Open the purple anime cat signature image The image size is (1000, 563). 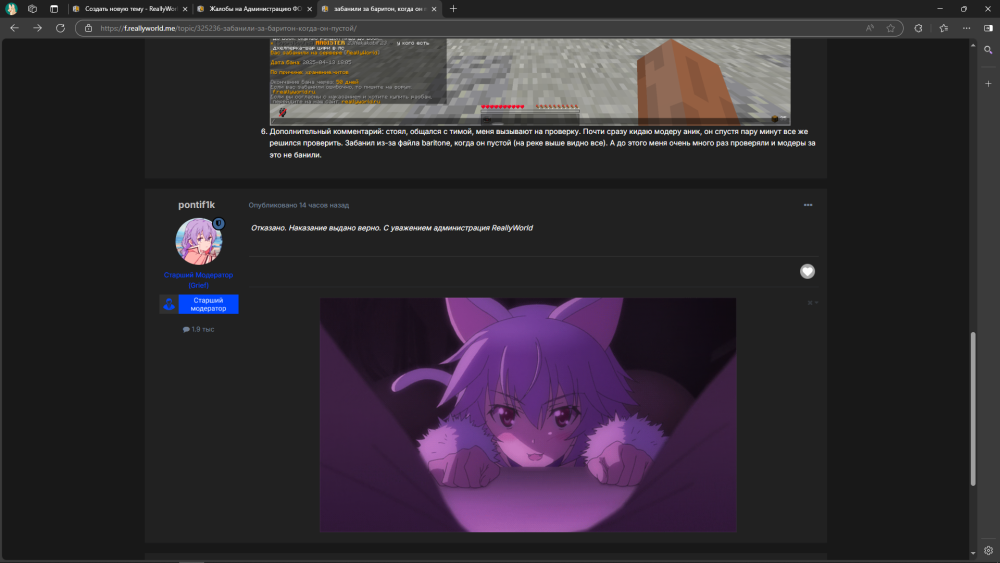point(527,414)
